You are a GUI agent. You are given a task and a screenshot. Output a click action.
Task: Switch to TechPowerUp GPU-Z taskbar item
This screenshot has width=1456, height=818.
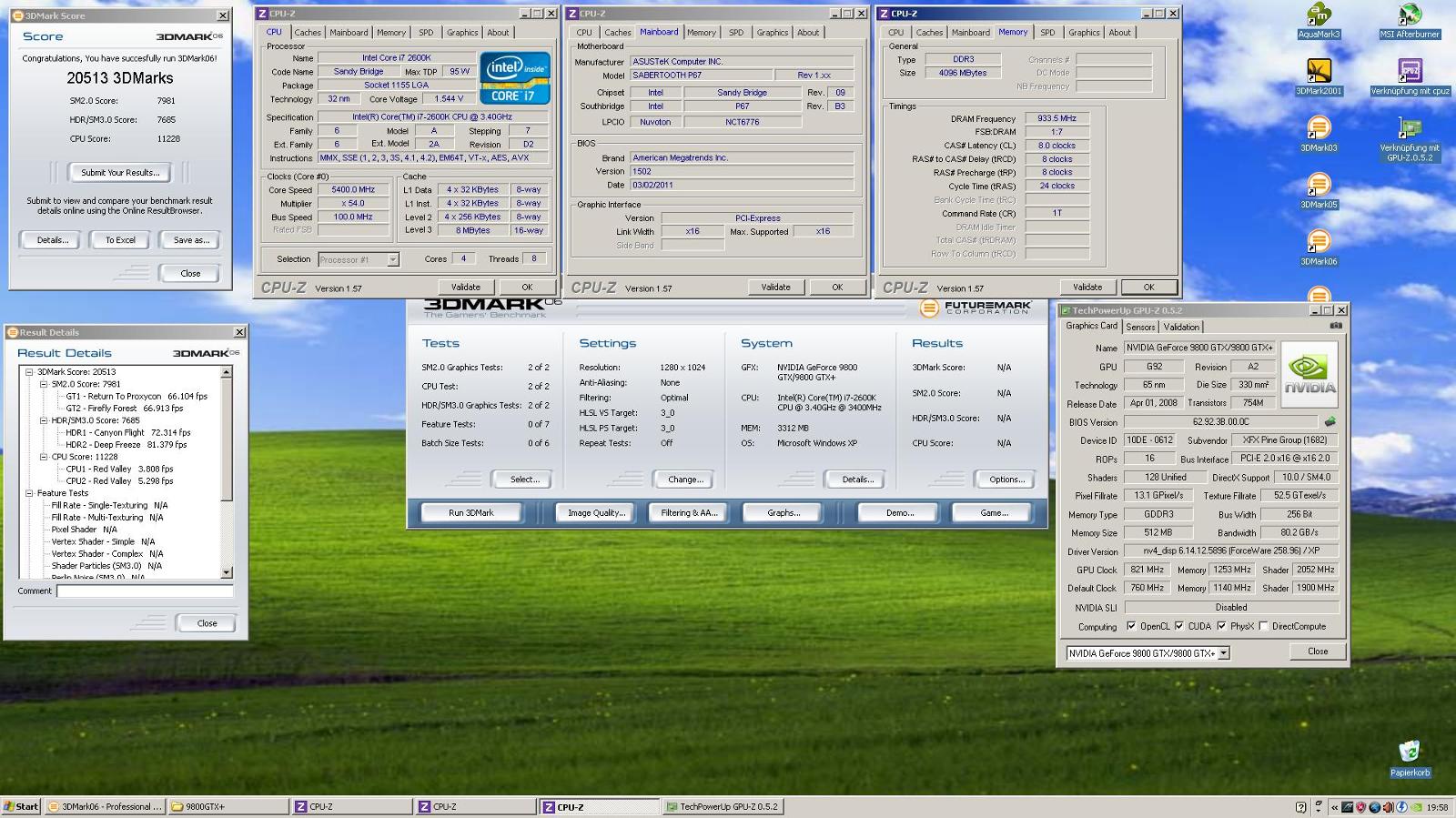[x=723, y=807]
